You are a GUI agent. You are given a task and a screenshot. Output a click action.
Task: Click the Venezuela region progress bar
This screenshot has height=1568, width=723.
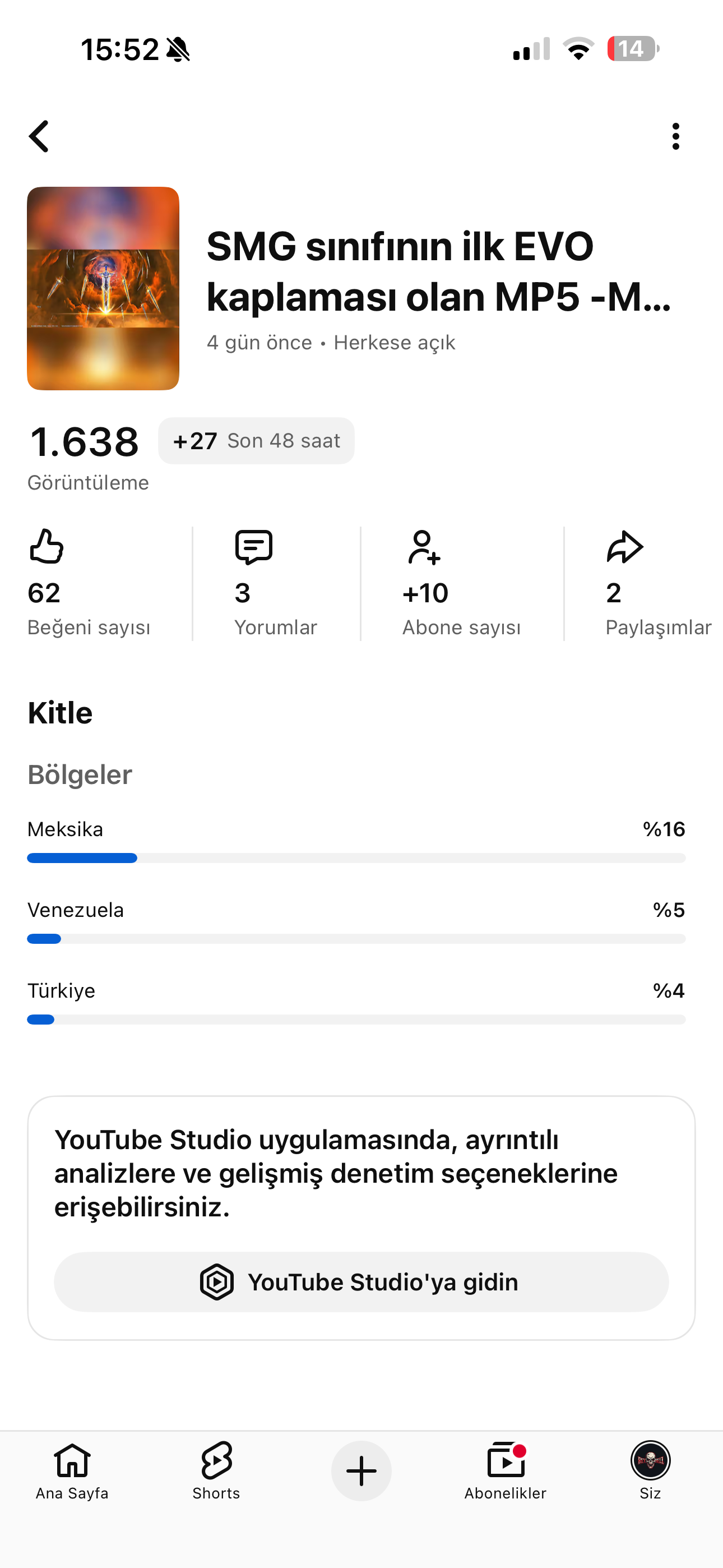click(356, 939)
